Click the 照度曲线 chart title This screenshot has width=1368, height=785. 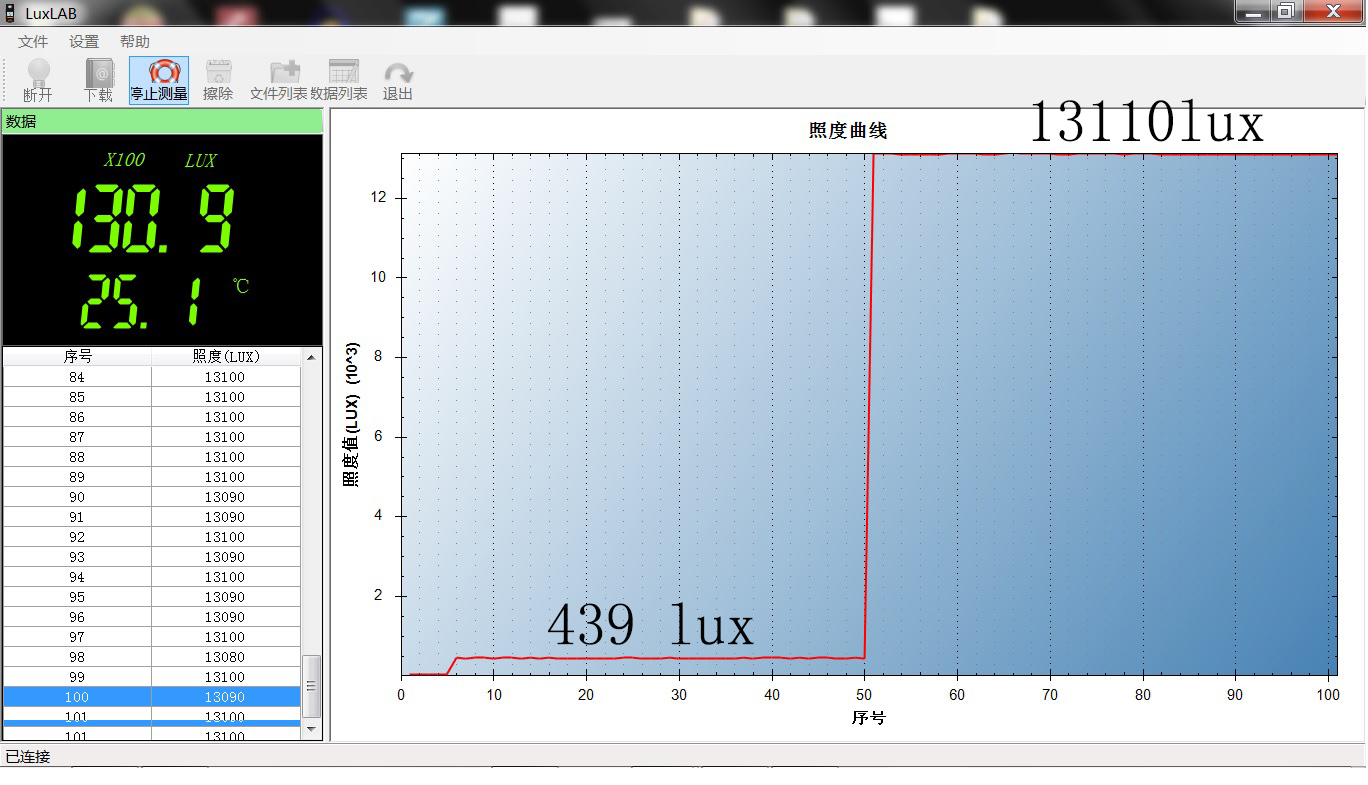tap(848, 130)
